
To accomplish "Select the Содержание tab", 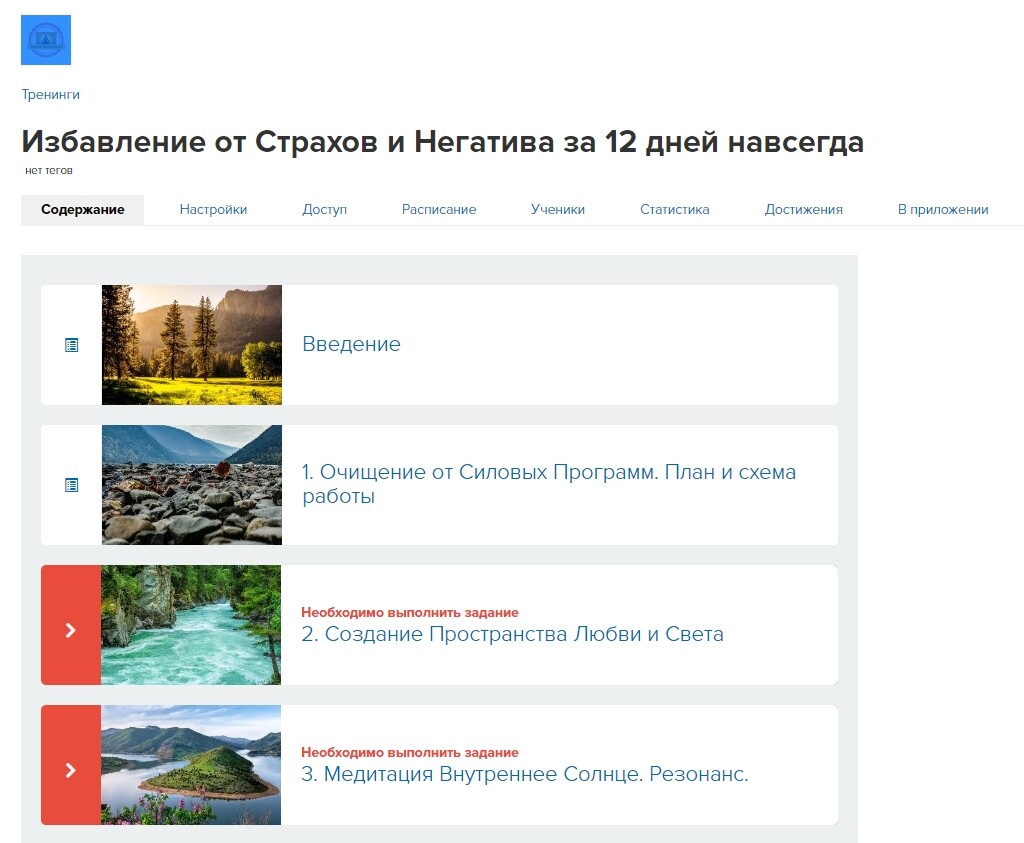I will (82, 210).
